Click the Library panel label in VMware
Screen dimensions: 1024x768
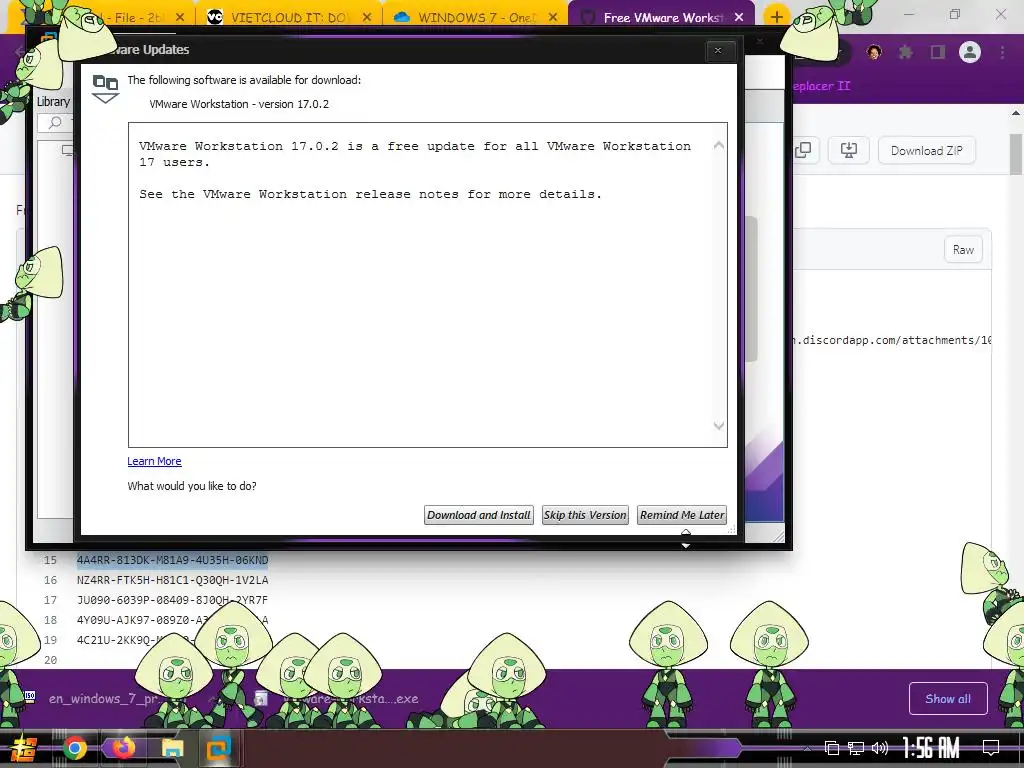[53, 102]
